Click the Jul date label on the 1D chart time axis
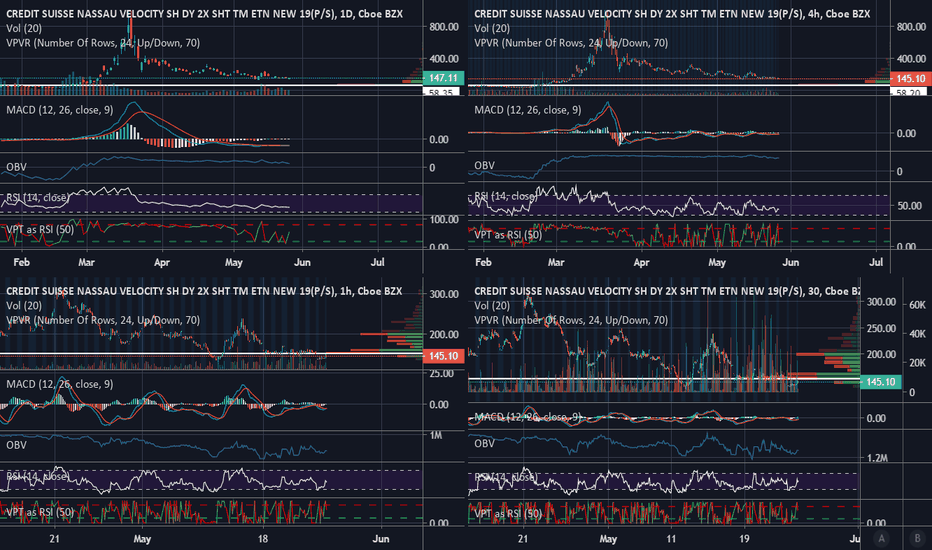 (377, 262)
